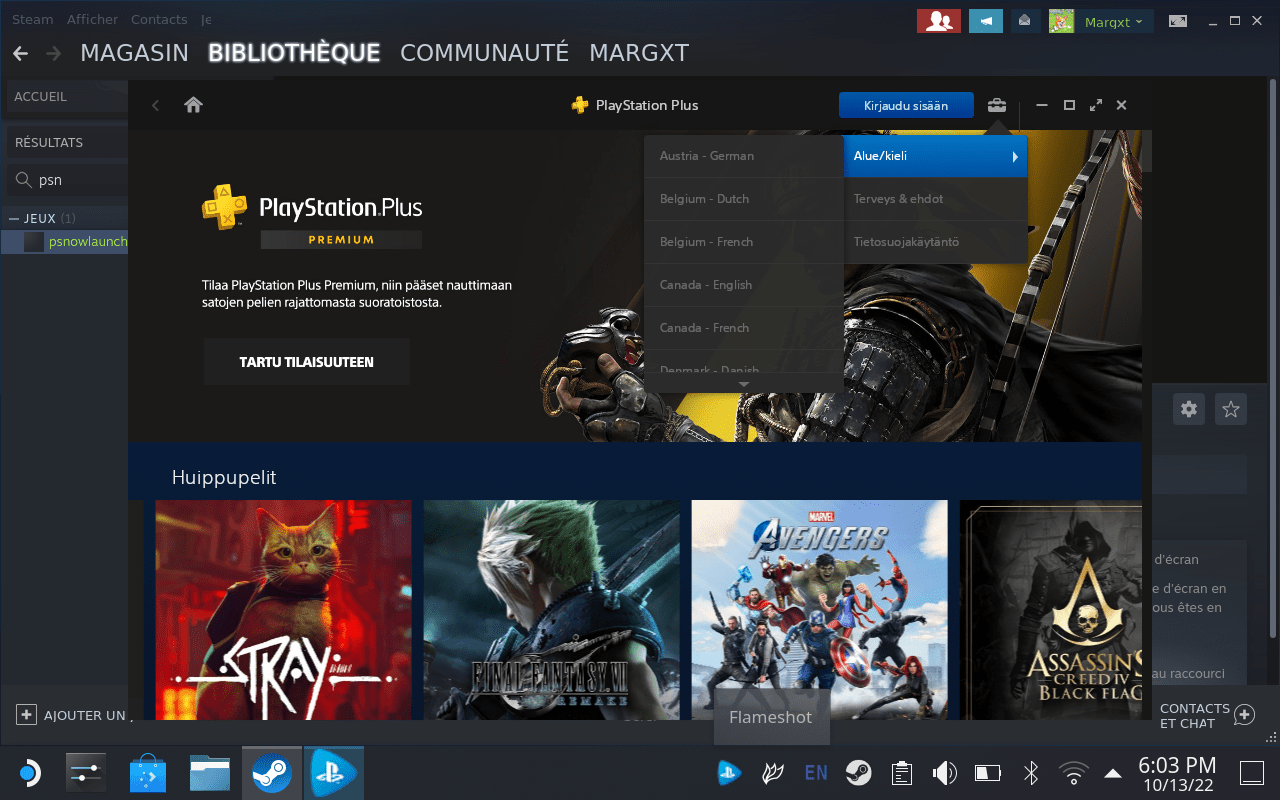Screen dimensions: 1280x800
Task: Open Bluetooth tray icon
Action: coord(1031,773)
